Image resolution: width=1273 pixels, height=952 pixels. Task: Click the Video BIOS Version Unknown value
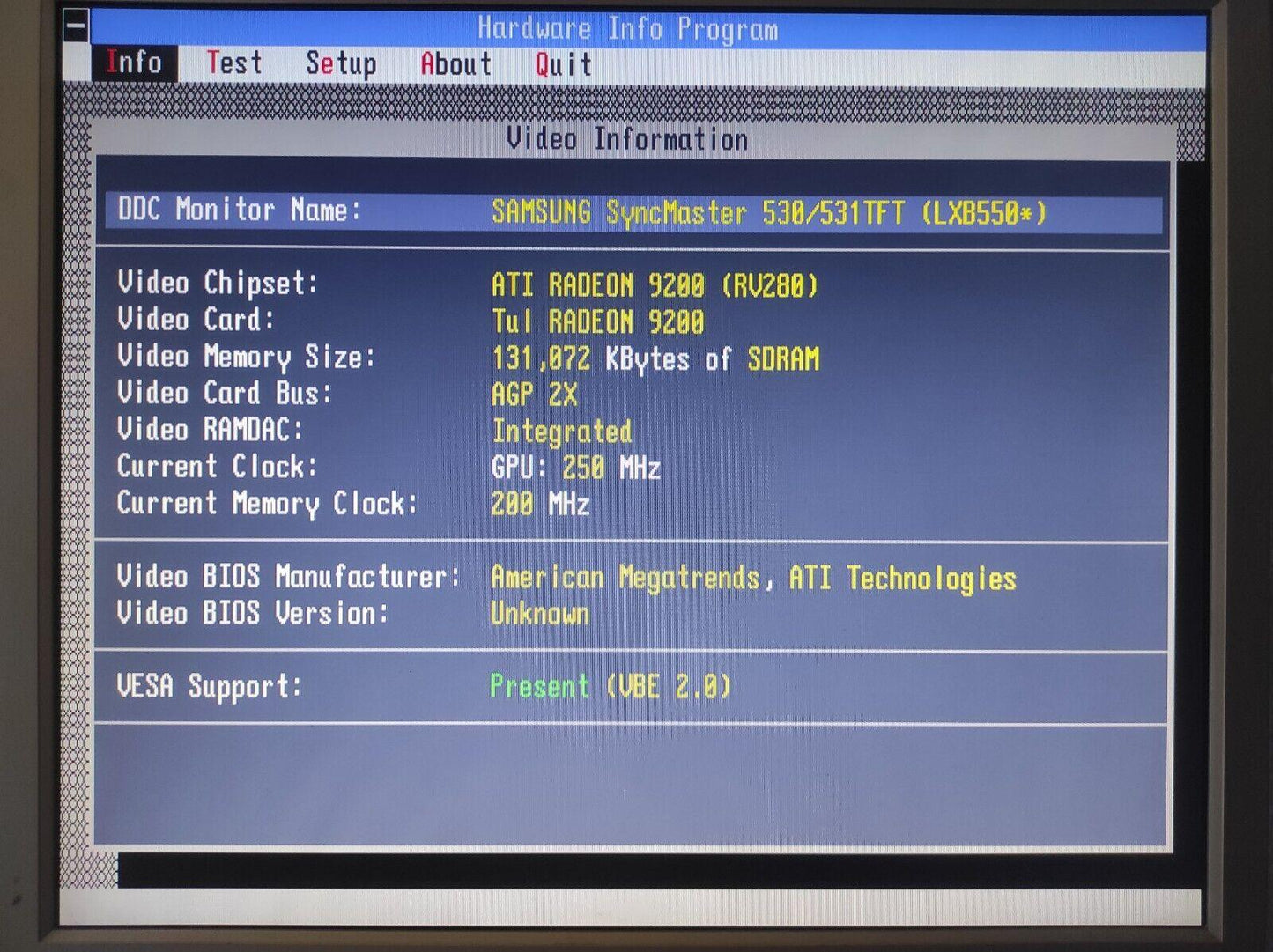[x=539, y=614]
